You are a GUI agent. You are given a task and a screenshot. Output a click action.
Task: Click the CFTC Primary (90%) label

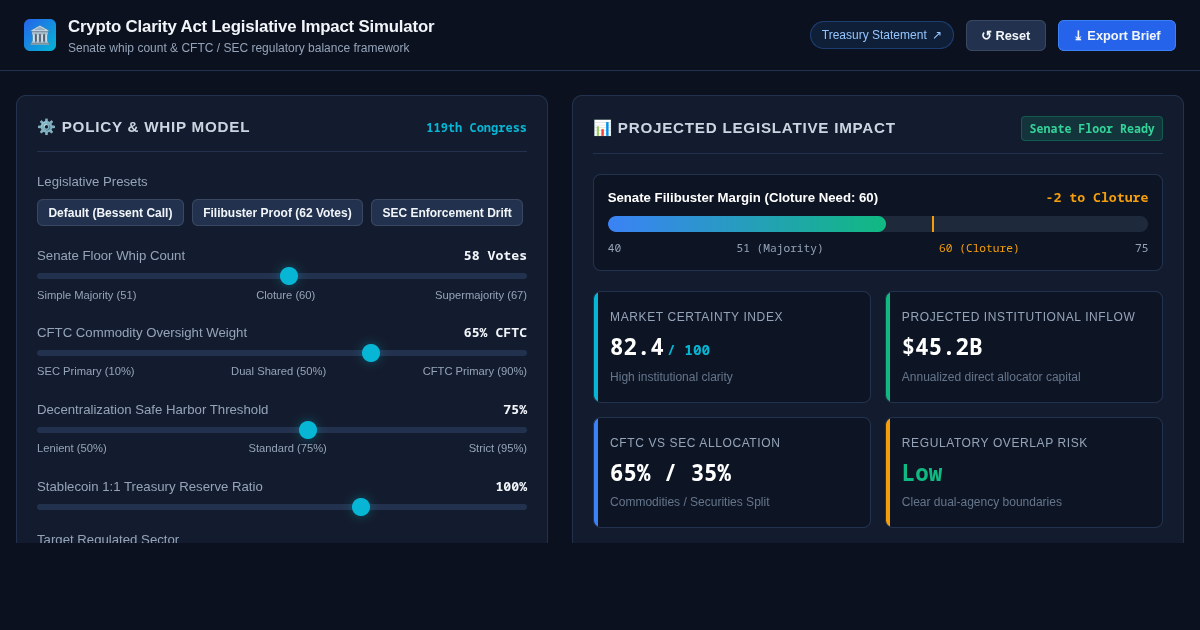click(475, 371)
